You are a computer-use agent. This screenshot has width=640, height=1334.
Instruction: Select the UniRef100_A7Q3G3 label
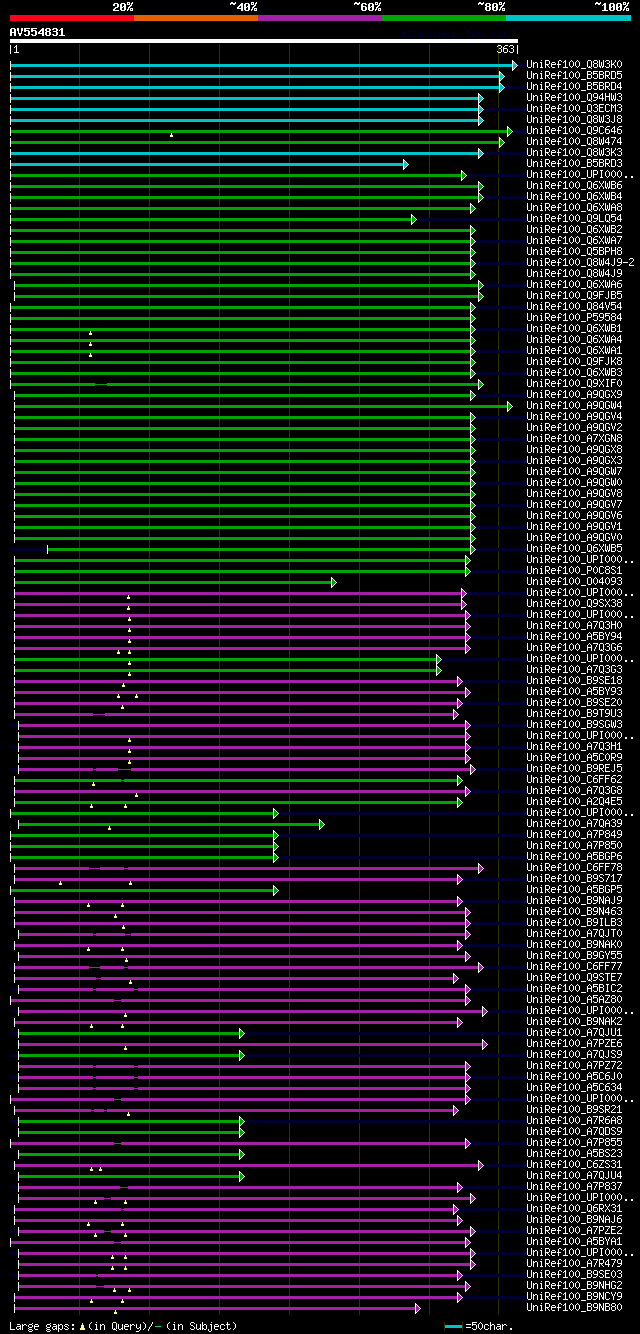click(x=575, y=669)
